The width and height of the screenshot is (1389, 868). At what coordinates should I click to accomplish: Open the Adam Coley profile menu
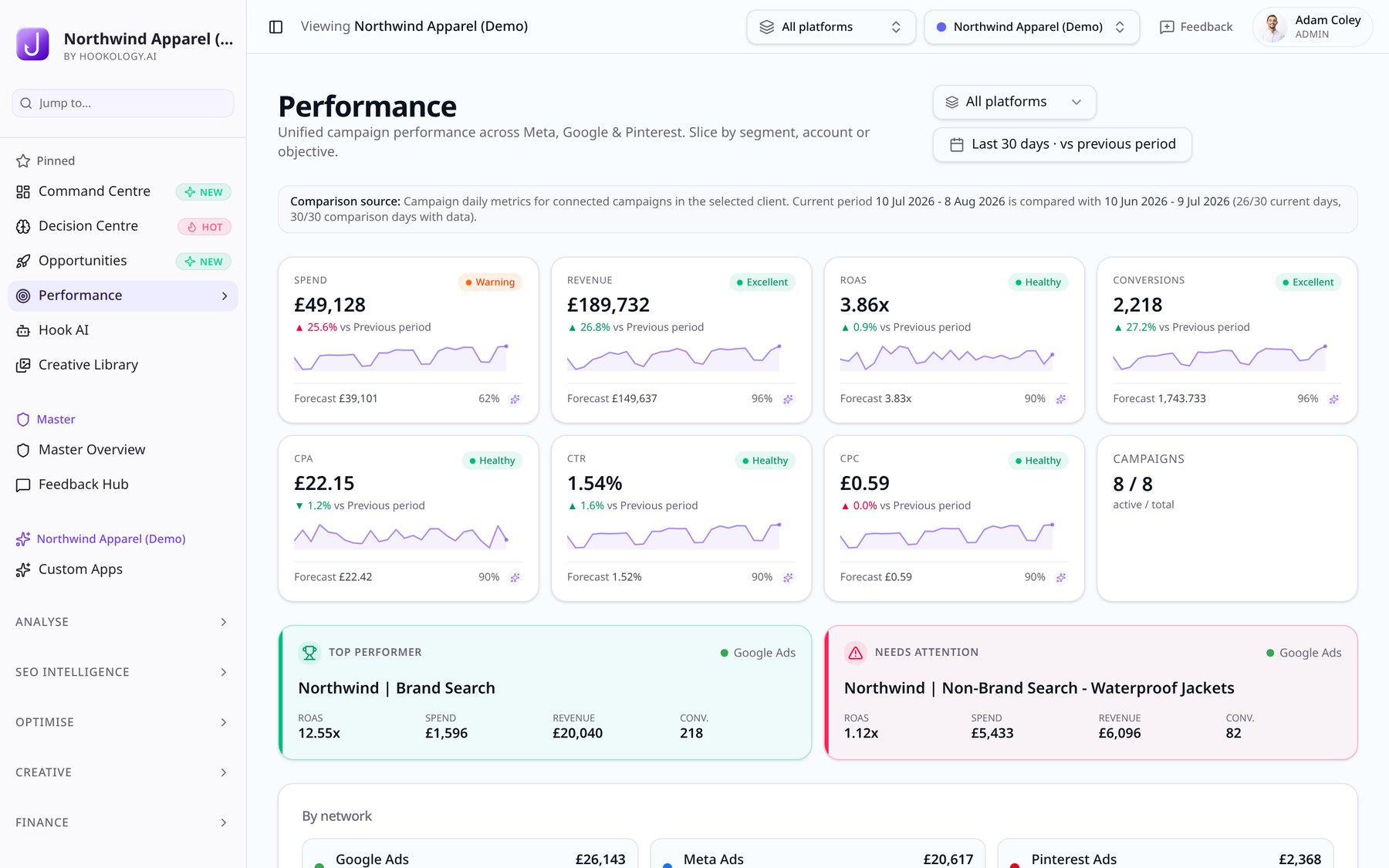1313,27
